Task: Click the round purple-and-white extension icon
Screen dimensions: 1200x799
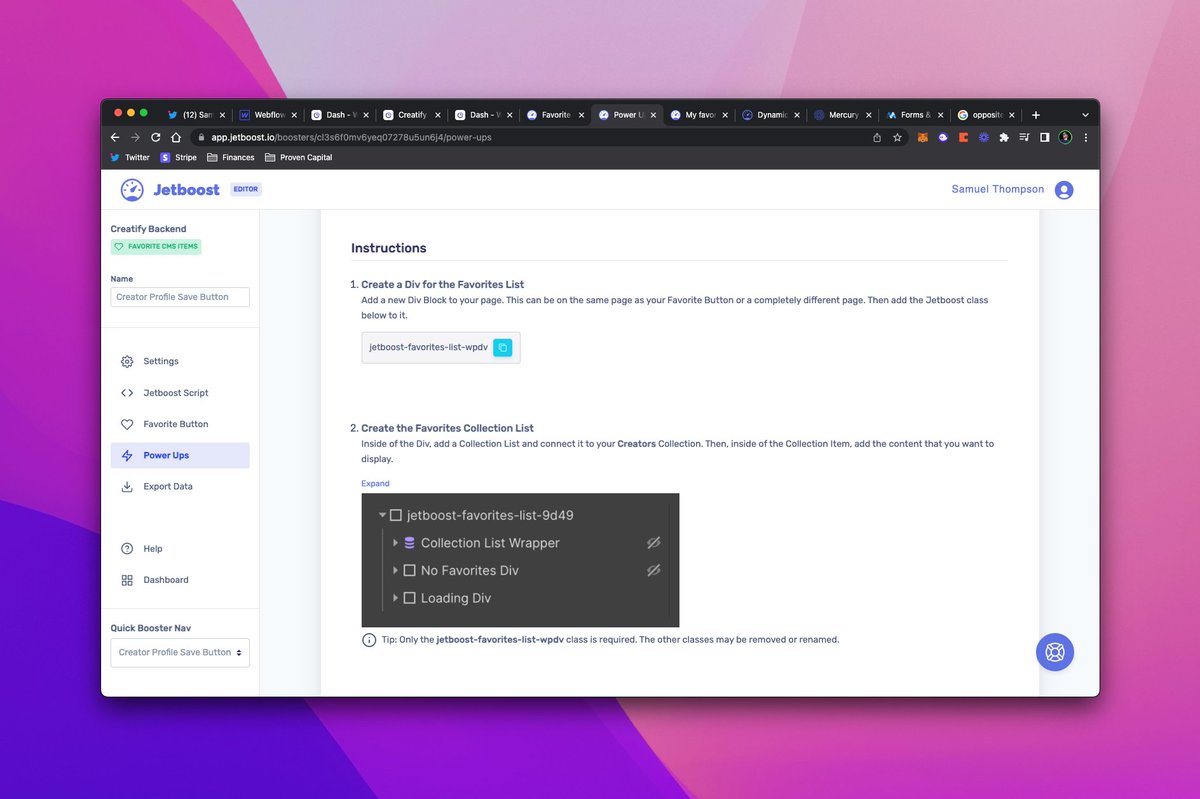Action: [x=943, y=137]
